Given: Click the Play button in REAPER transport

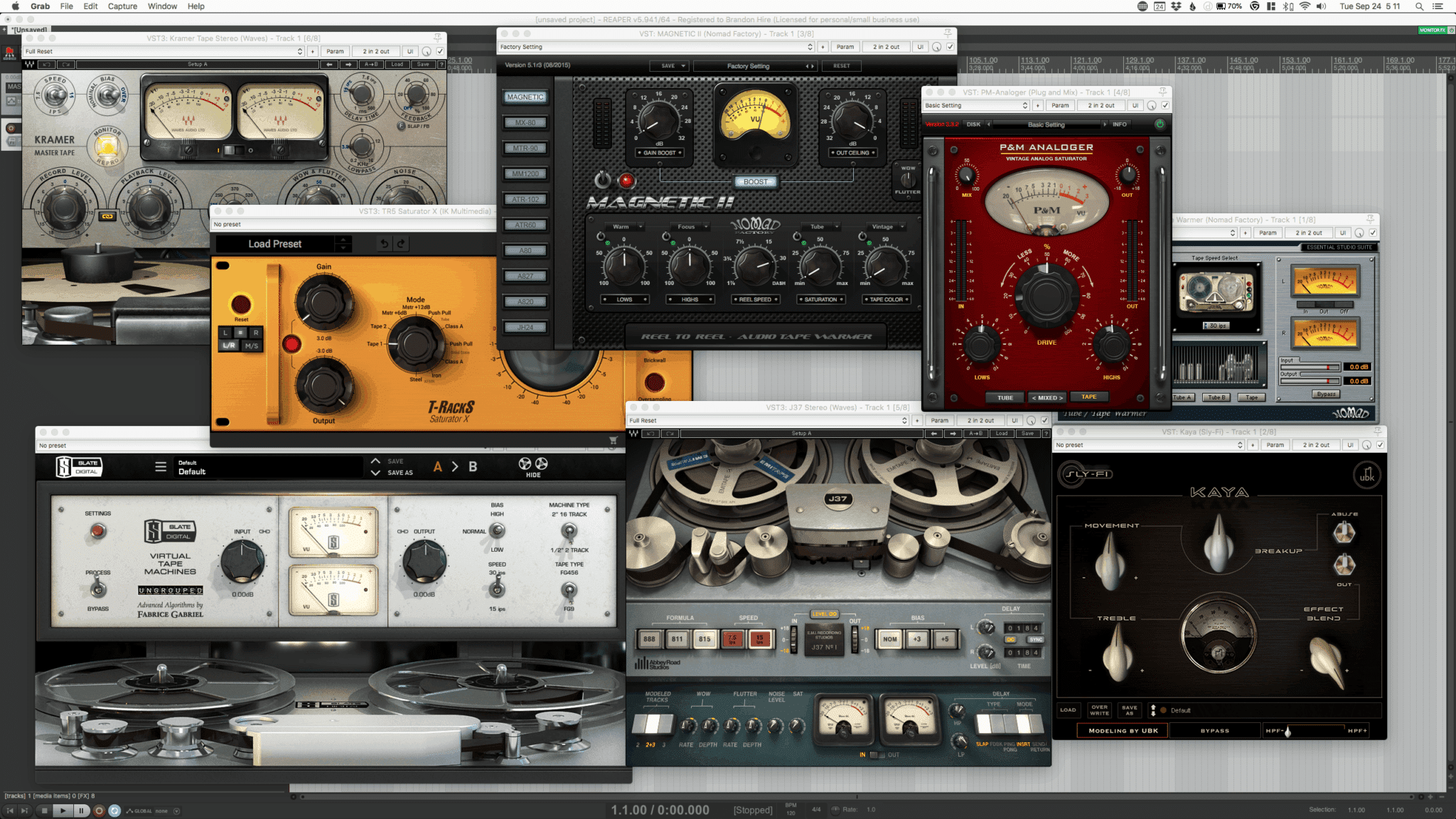Looking at the screenshot, I should click(63, 810).
